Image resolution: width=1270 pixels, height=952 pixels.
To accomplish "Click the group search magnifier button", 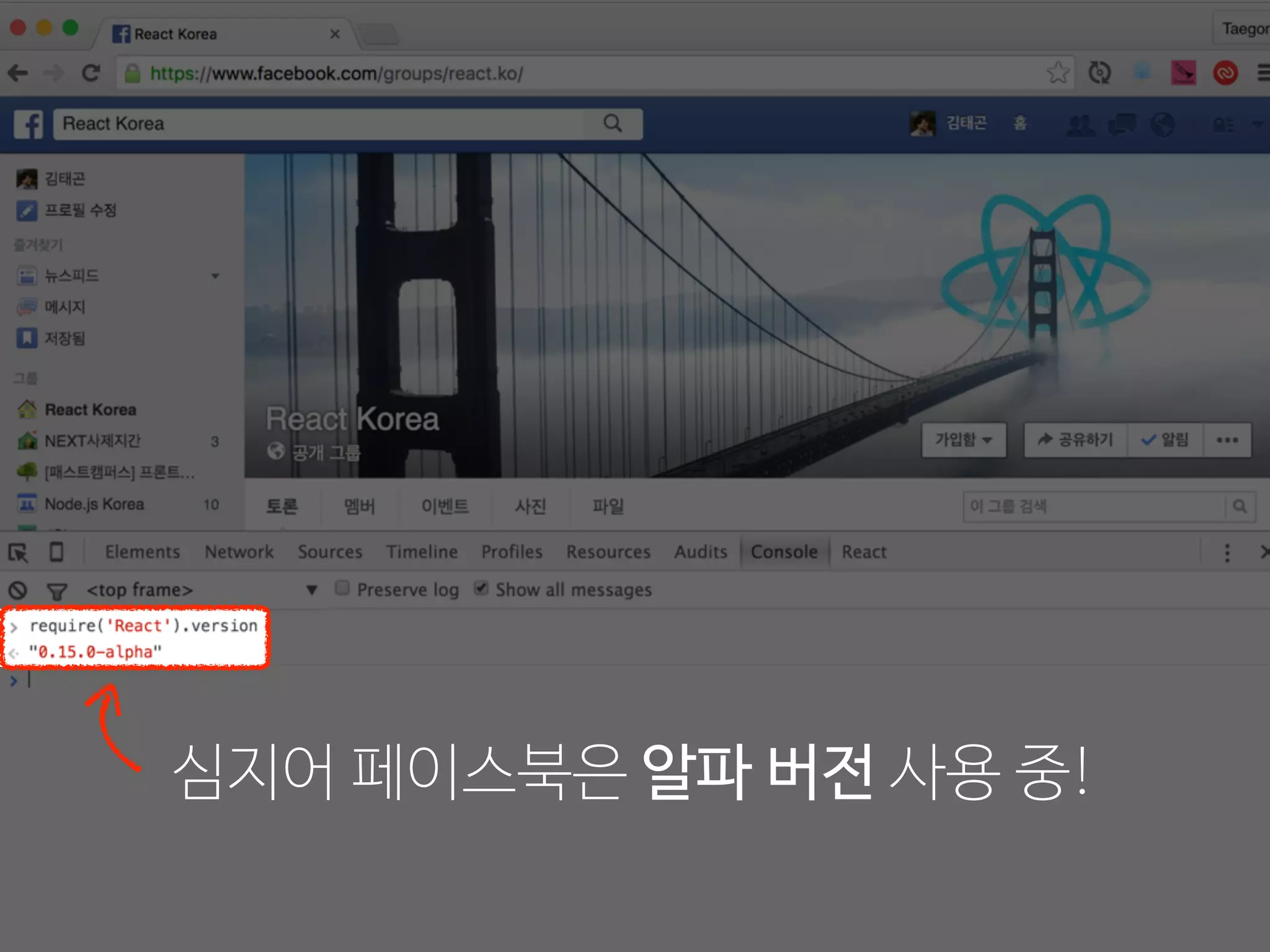I will tap(1240, 506).
